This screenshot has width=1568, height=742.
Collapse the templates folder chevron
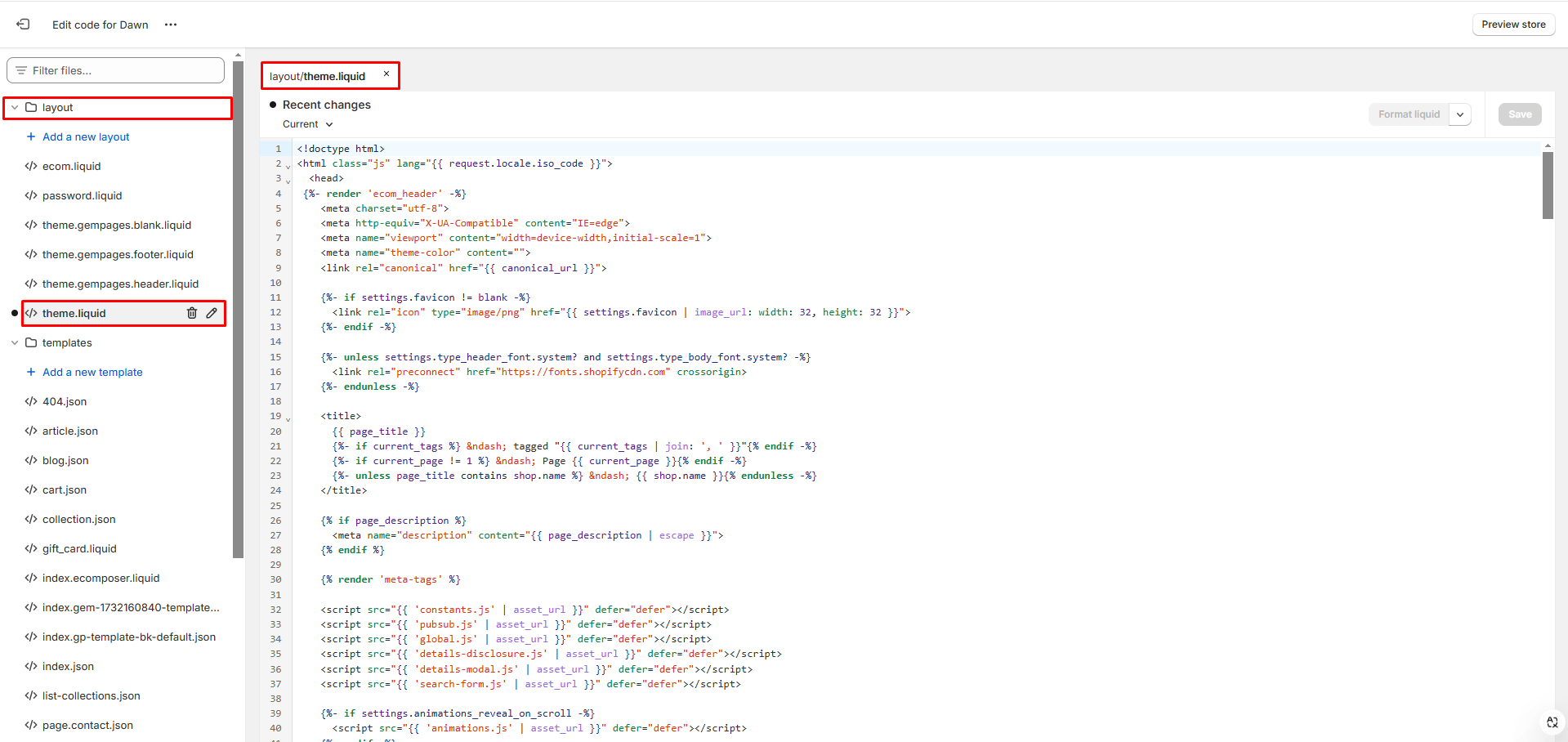[15, 342]
